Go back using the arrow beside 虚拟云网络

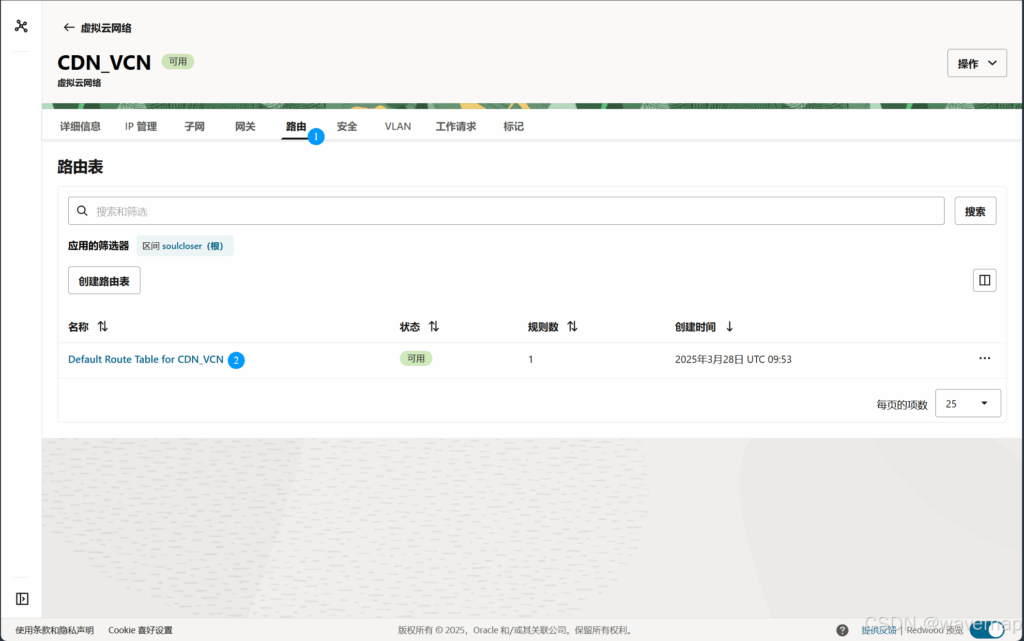pyautogui.click(x=69, y=27)
